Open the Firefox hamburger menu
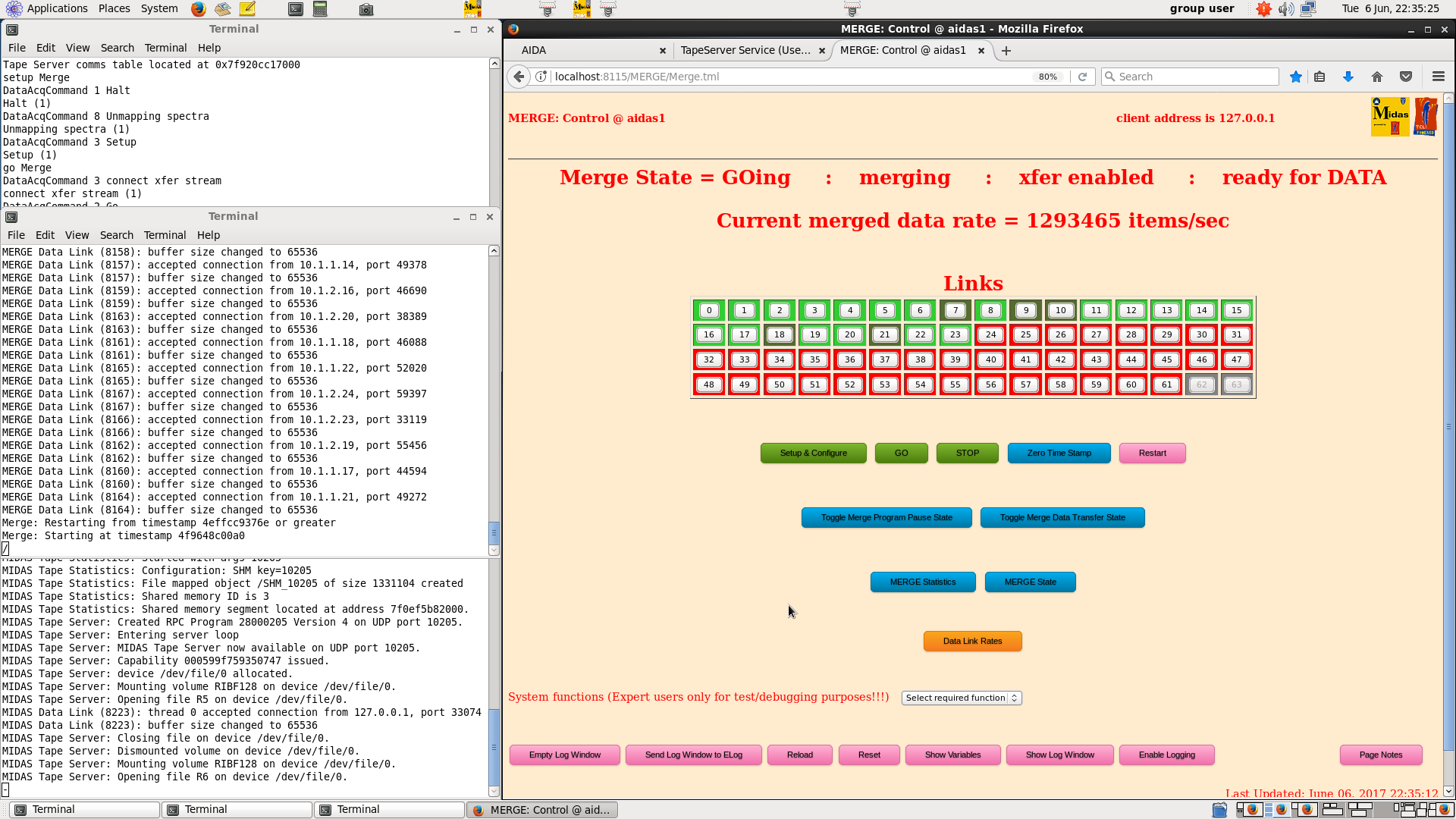This screenshot has width=1456, height=819. coord(1438,77)
